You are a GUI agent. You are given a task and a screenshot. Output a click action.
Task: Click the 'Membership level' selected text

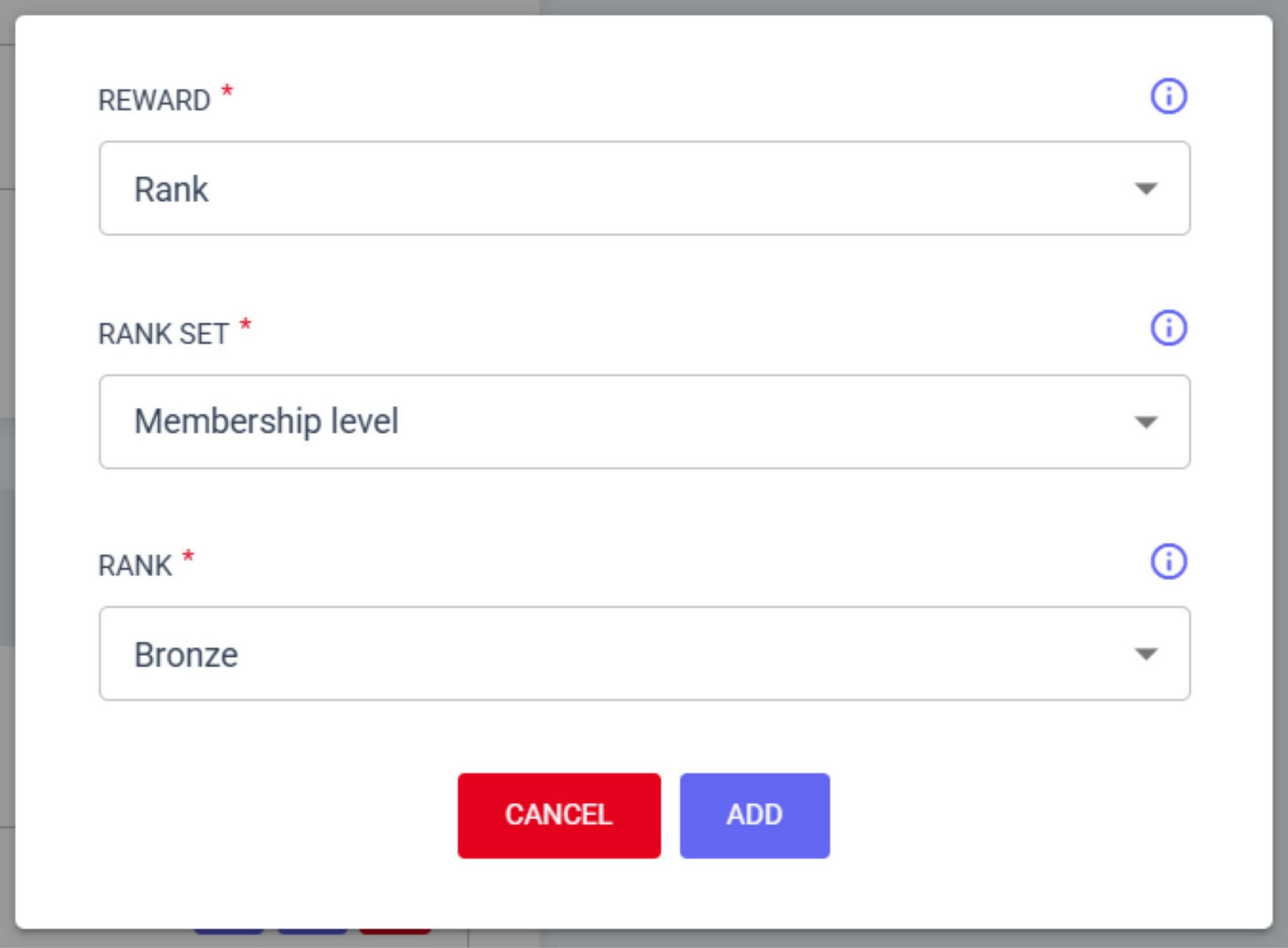coord(266,422)
